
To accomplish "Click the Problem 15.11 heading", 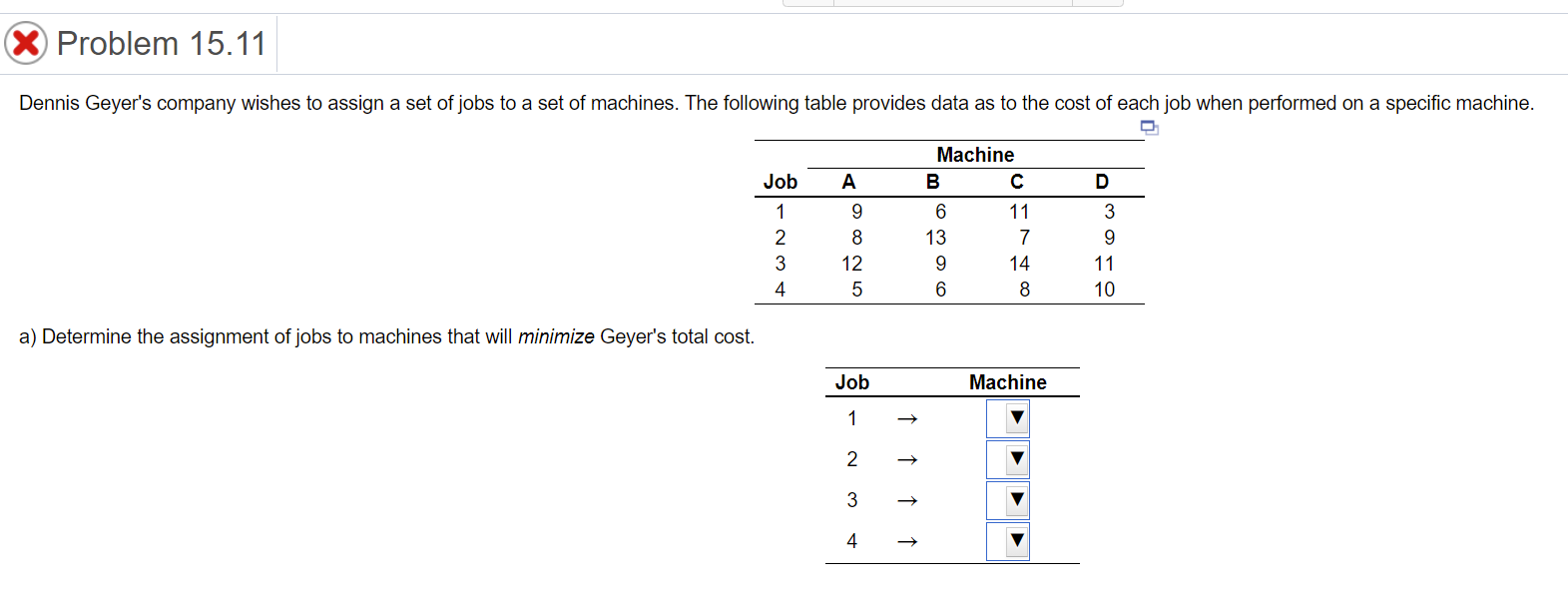I will point(162,43).
